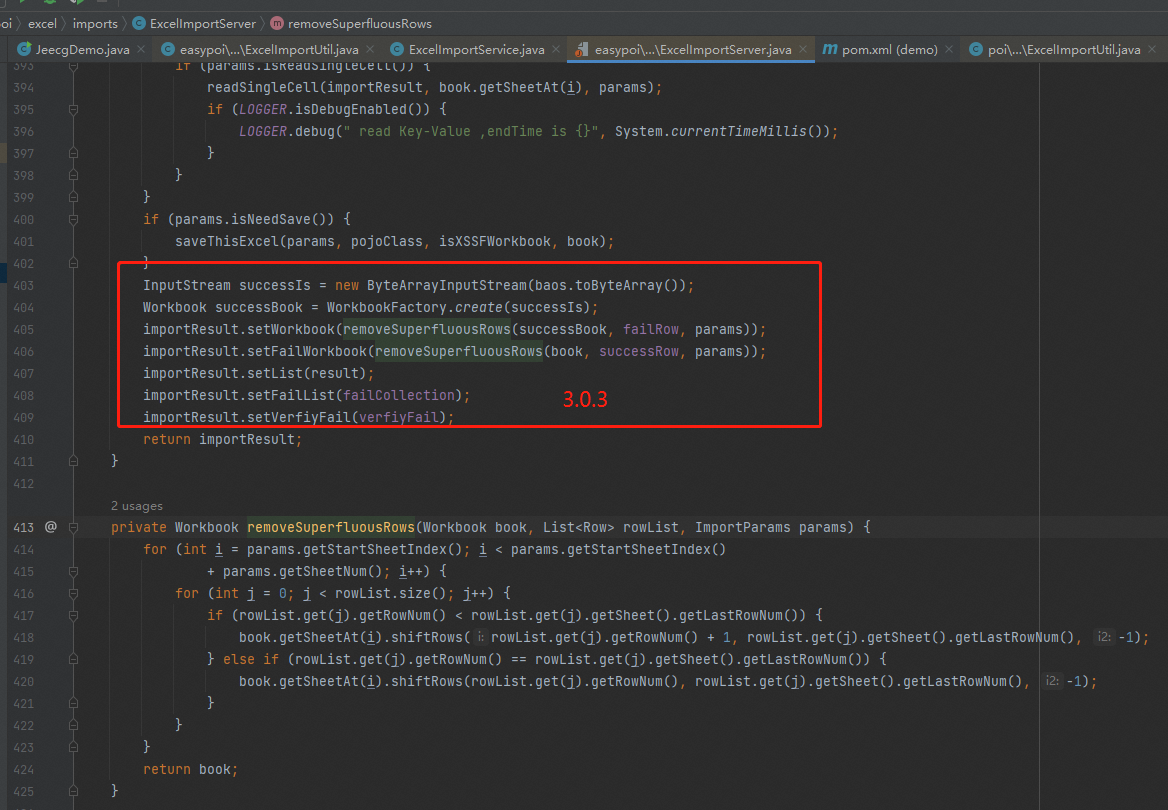Collapse the fold marker at line 397
The width and height of the screenshot is (1168, 810).
click(x=73, y=153)
